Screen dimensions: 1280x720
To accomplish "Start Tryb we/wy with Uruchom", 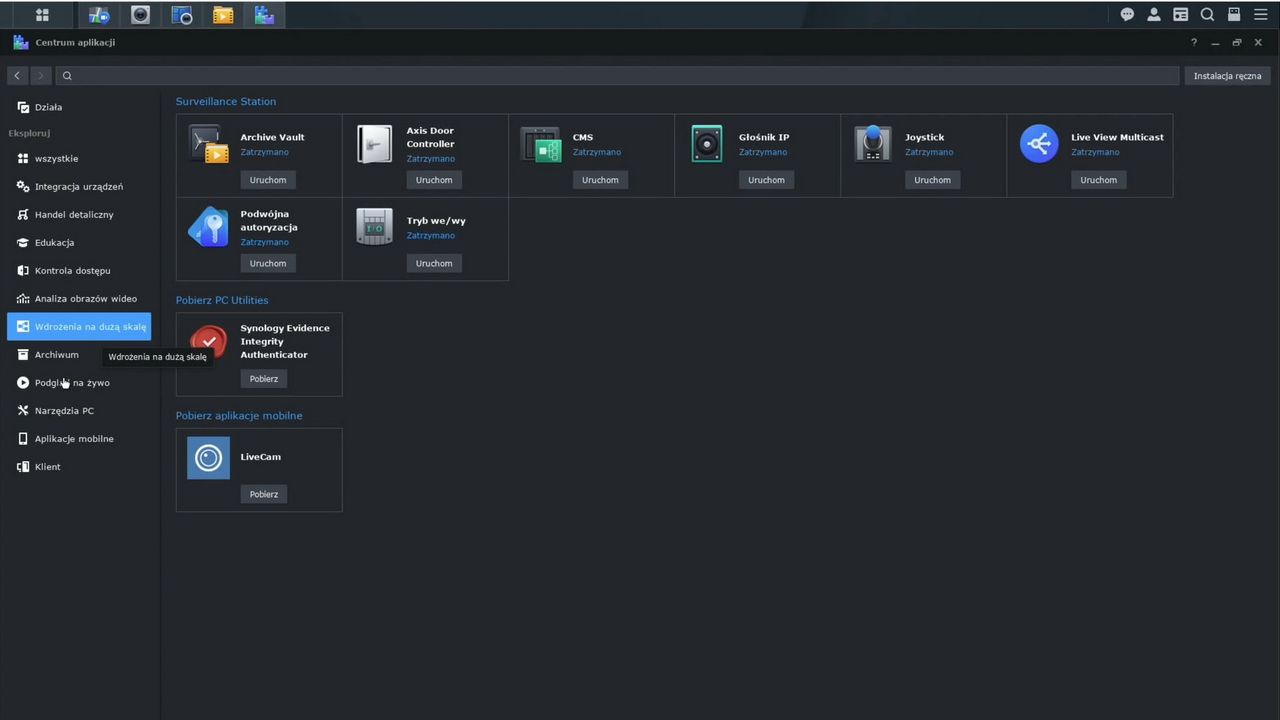I will point(434,263).
